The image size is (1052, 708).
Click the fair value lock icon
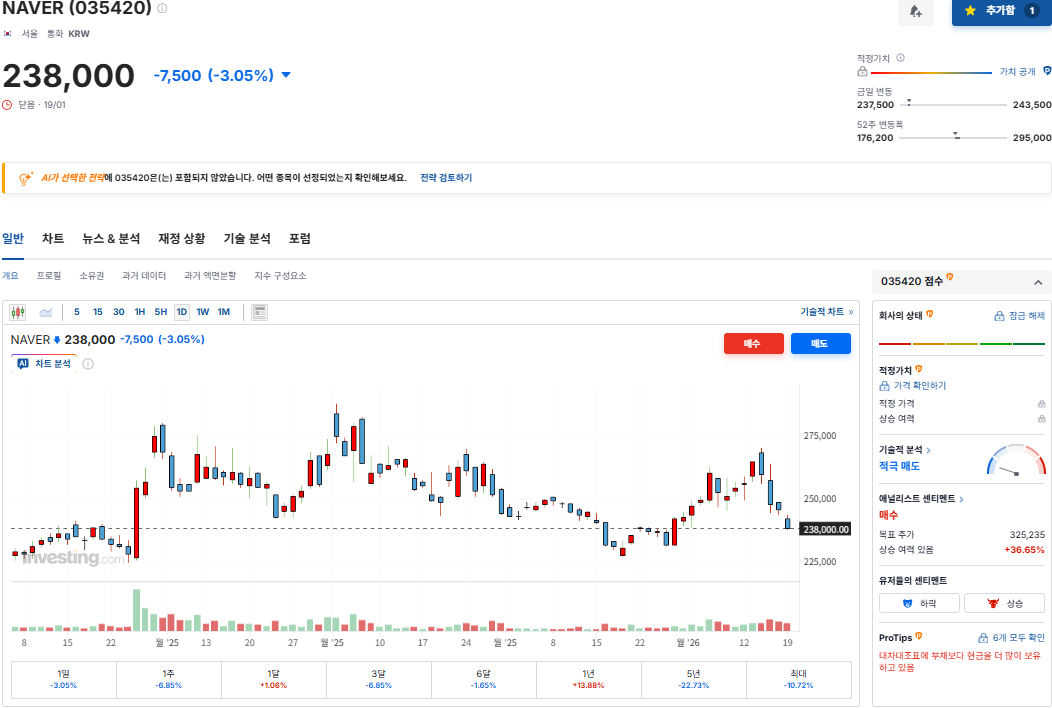click(x=862, y=72)
